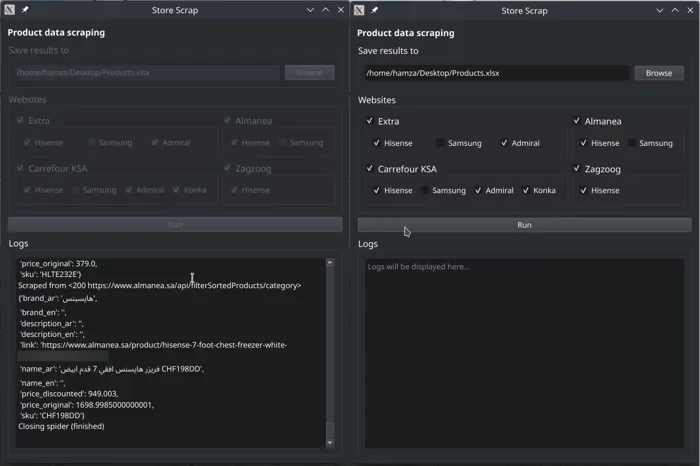This screenshot has width=700, height=466.
Task: Click the X app icon on the greyed-out window
Action: point(9,11)
